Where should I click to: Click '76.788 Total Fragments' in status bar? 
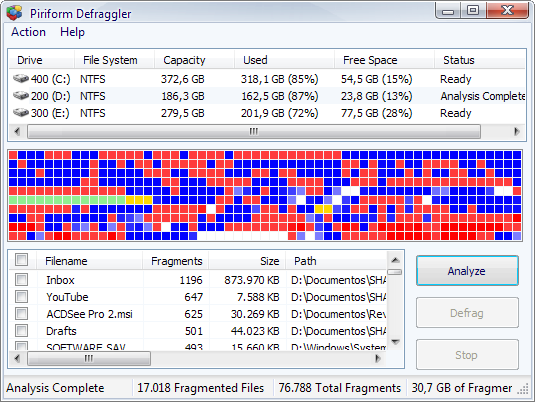coord(339,388)
